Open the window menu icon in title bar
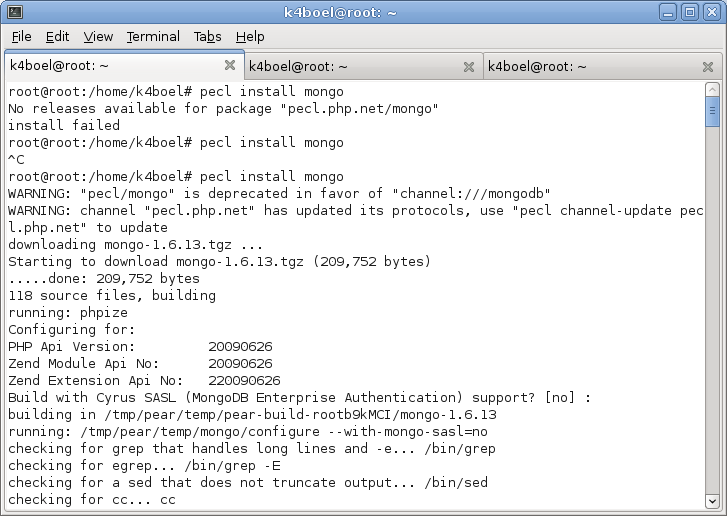Viewport: 727px width, 516px height. click(x=13, y=12)
